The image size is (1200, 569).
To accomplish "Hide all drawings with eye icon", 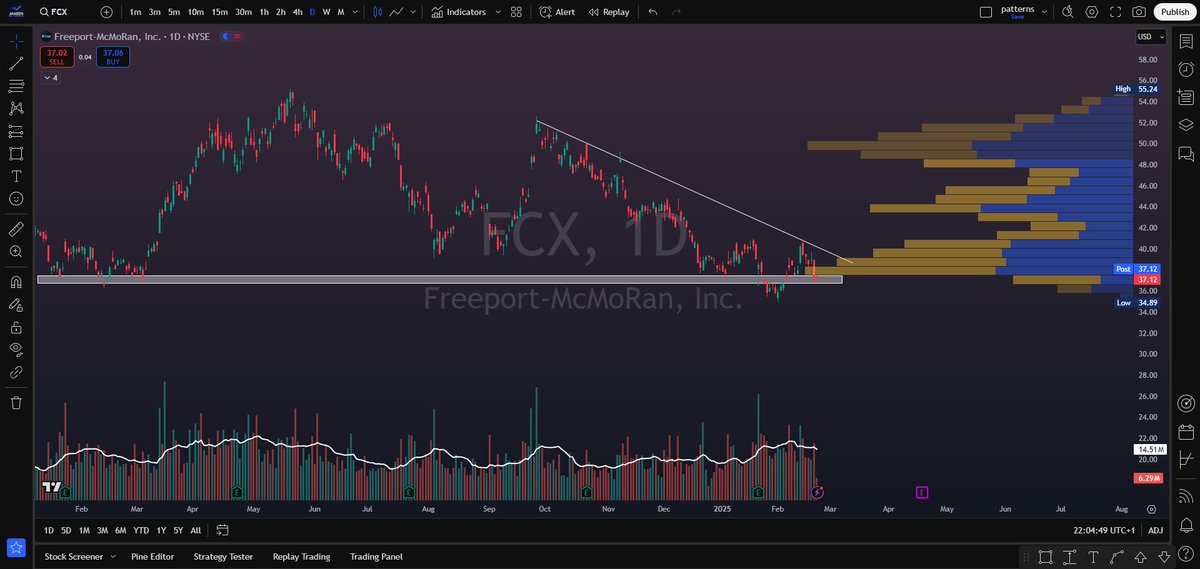I will [16, 349].
